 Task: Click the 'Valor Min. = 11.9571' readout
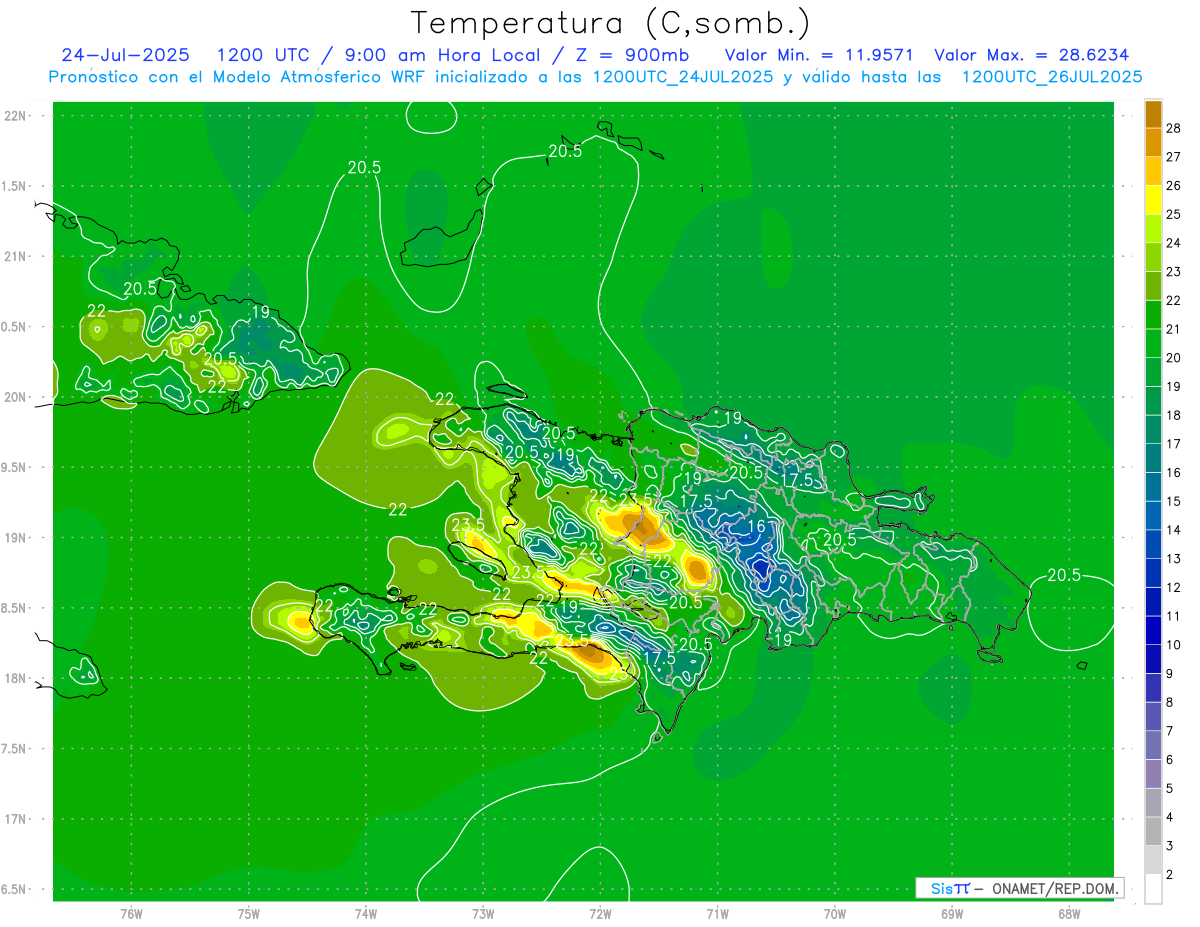tap(819, 55)
